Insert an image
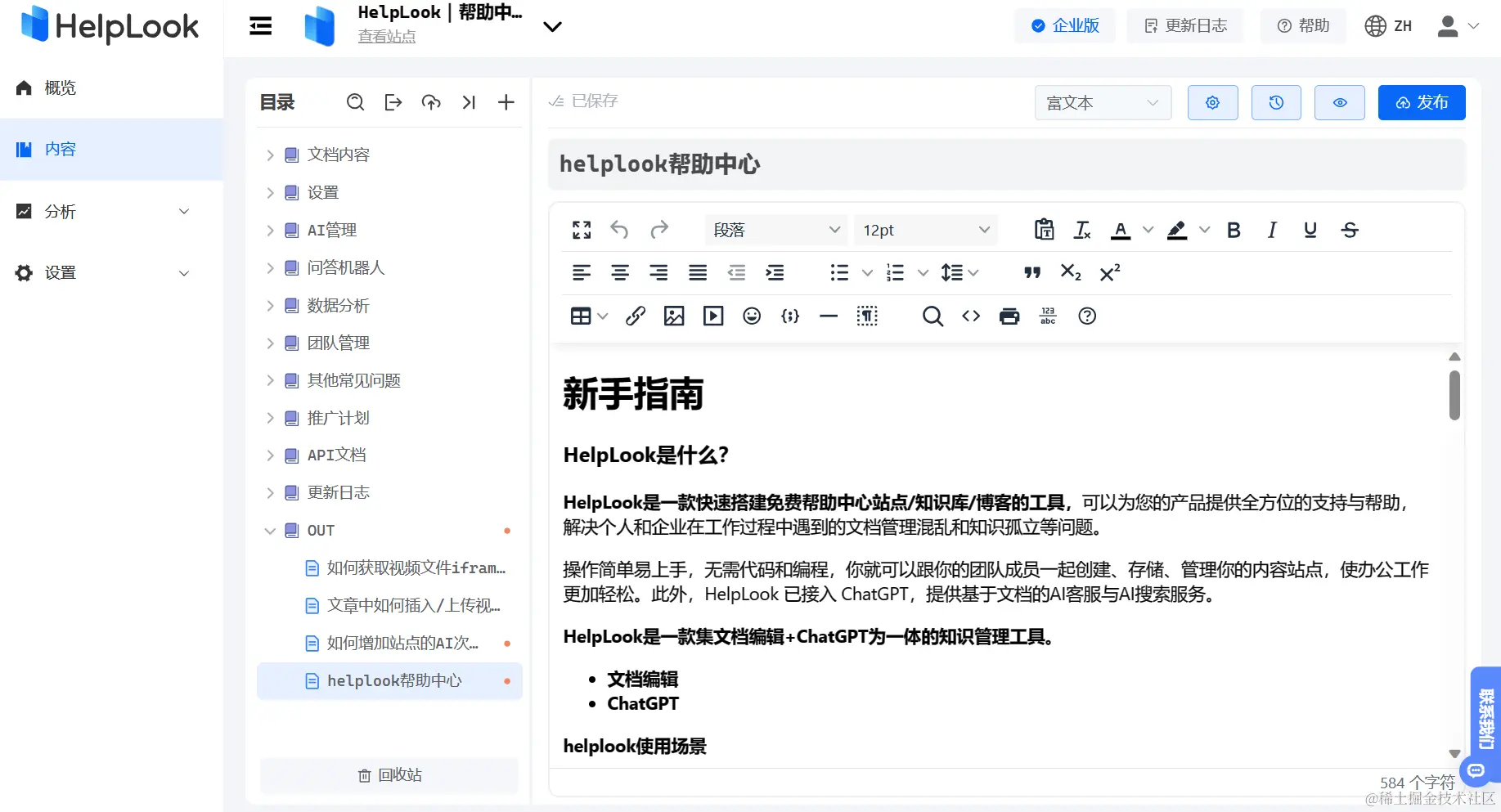Viewport: 1501px width, 812px height. point(674,316)
